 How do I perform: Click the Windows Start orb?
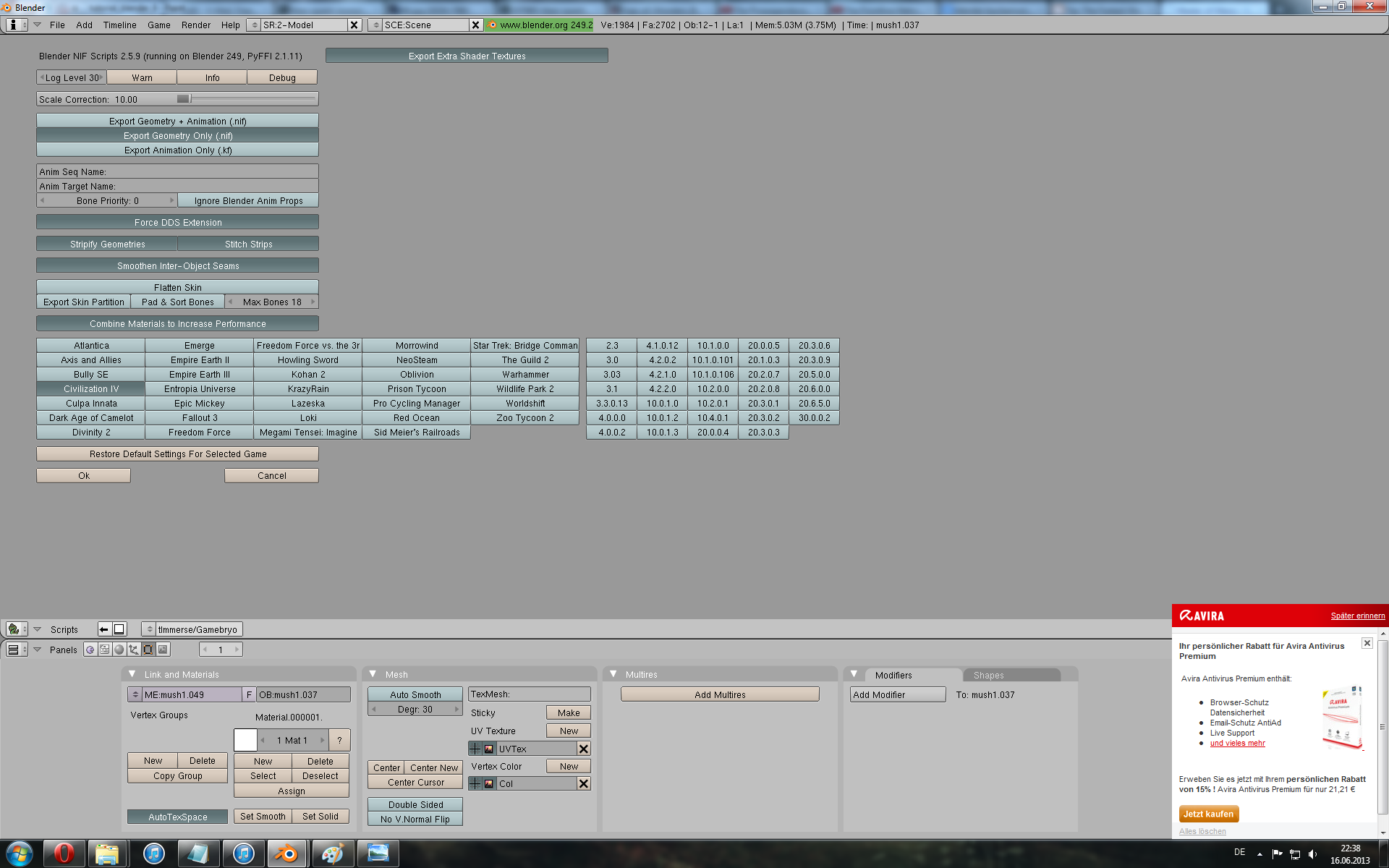[19, 854]
